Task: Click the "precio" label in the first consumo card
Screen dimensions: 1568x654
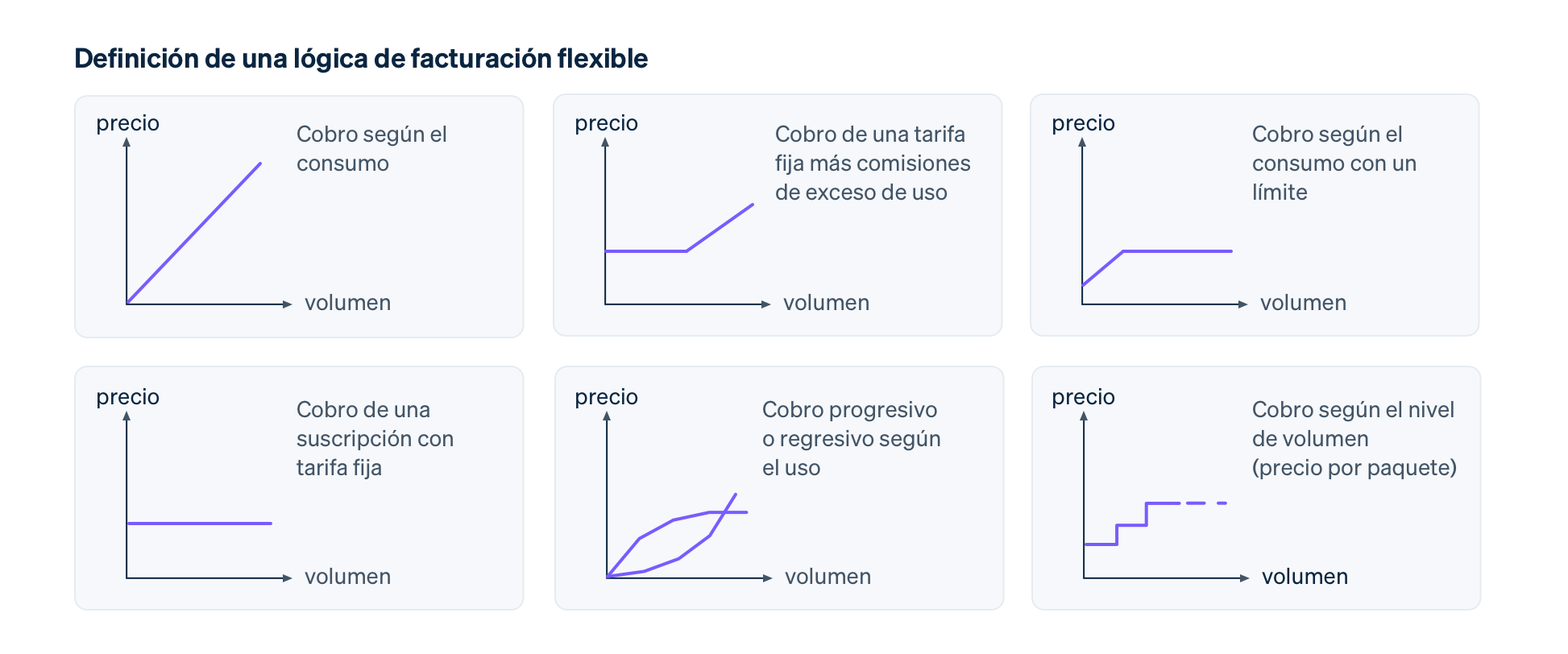Action: point(127,123)
